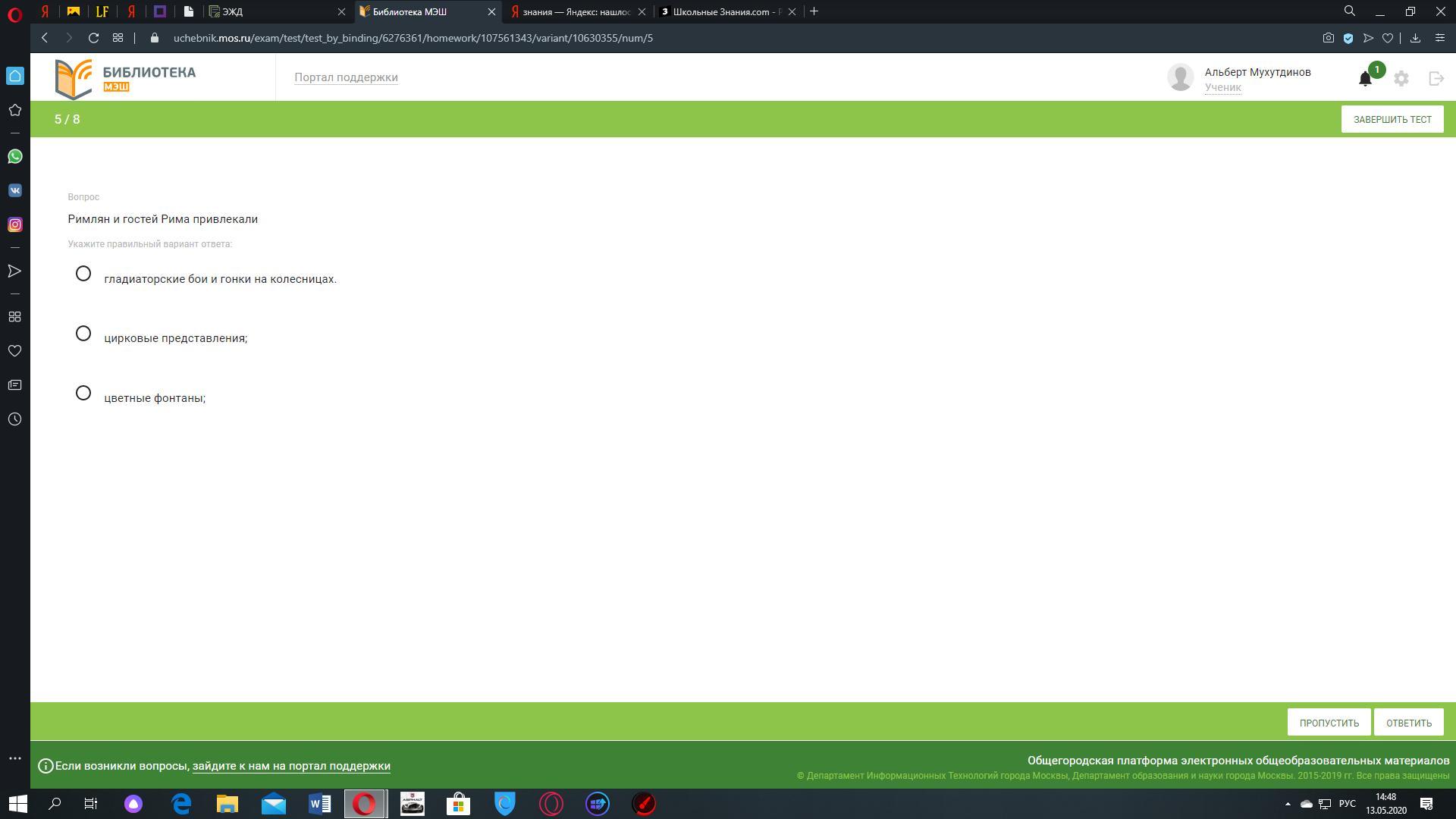Click ЗАВЕРШИТЬ ТЕСТ button
Image resolution: width=1456 pixels, height=819 pixels.
(x=1392, y=119)
